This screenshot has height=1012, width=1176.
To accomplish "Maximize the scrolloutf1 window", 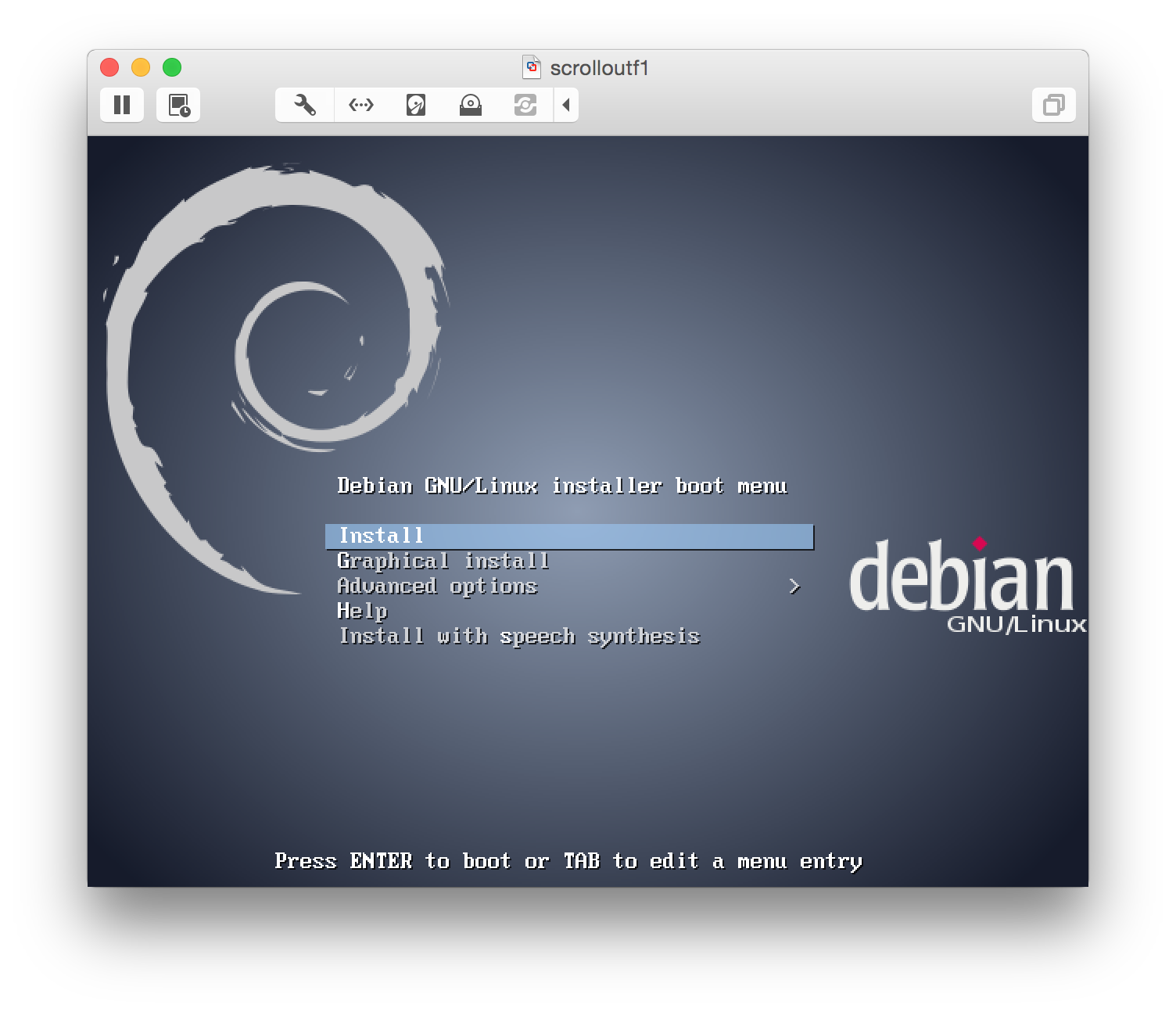I will (x=172, y=67).
